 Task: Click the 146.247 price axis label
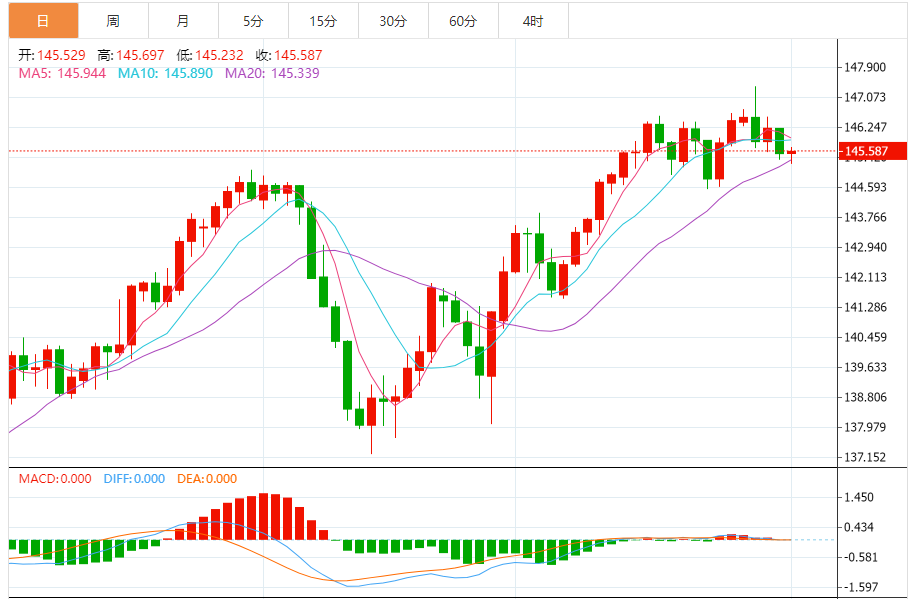click(865, 127)
